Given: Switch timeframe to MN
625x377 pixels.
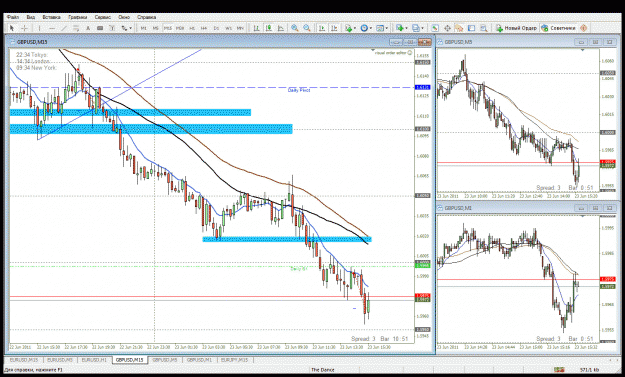Looking at the screenshot, I should (240, 28).
